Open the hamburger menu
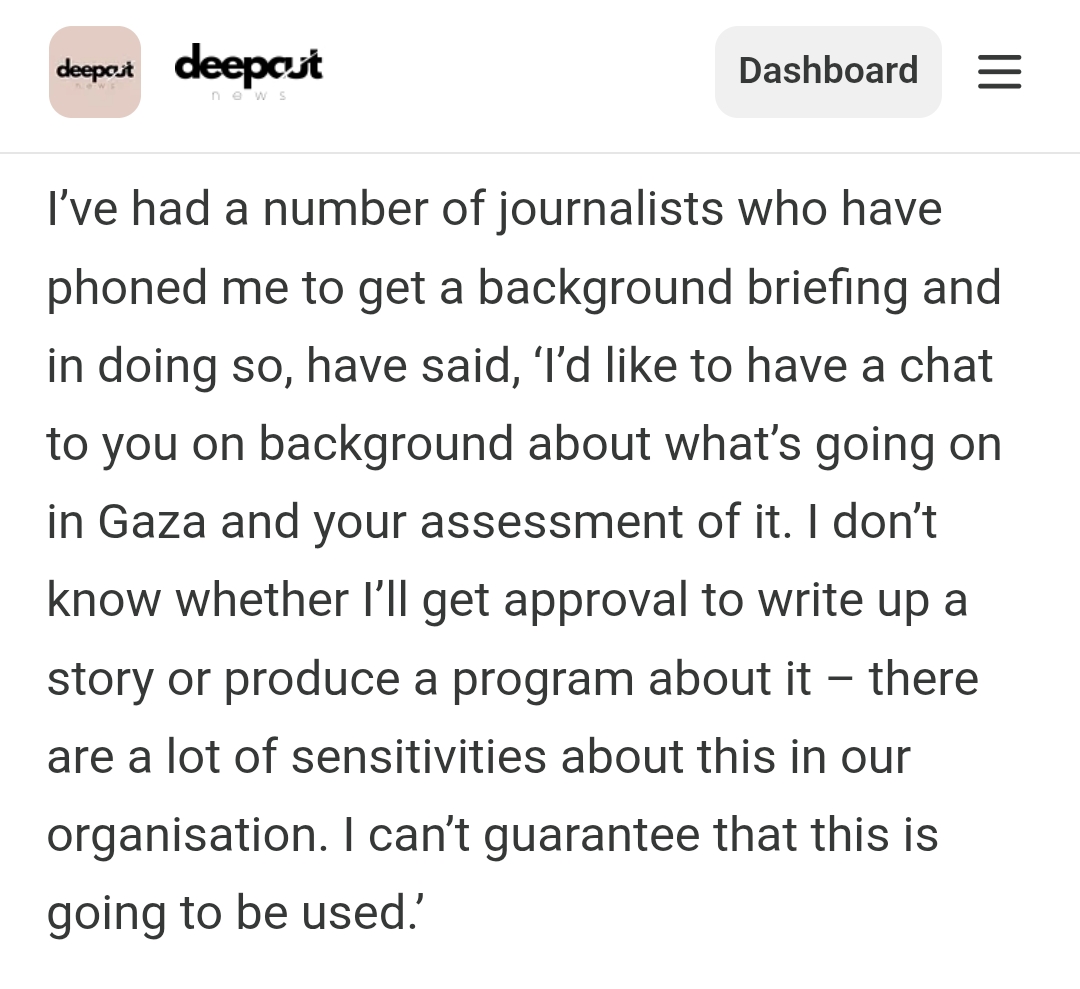The width and height of the screenshot is (1080, 989). [999, 72]
